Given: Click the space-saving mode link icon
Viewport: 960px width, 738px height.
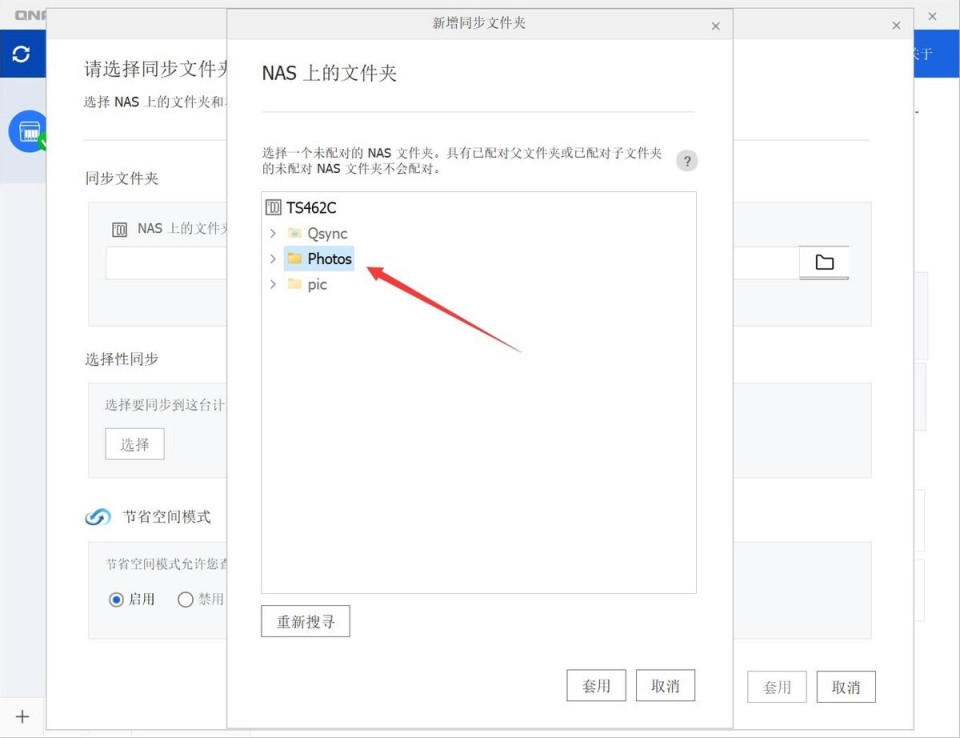Looking at the screenshot, I should (98, 518).
